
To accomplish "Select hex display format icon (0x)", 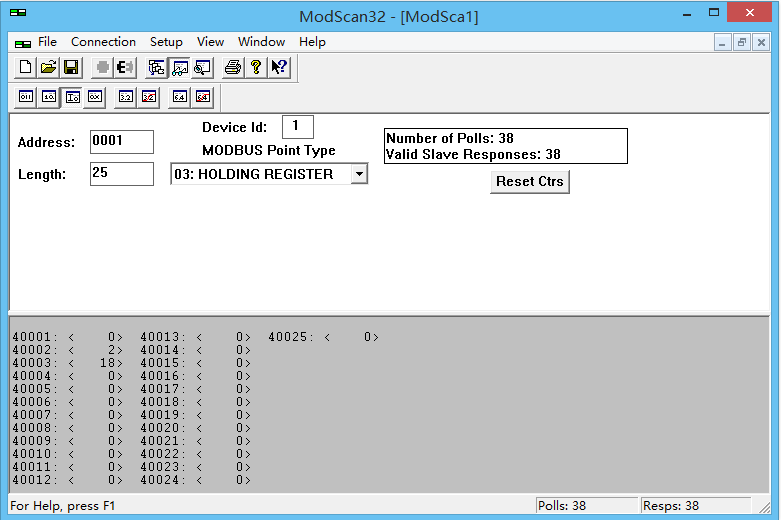I will (95, 97).
